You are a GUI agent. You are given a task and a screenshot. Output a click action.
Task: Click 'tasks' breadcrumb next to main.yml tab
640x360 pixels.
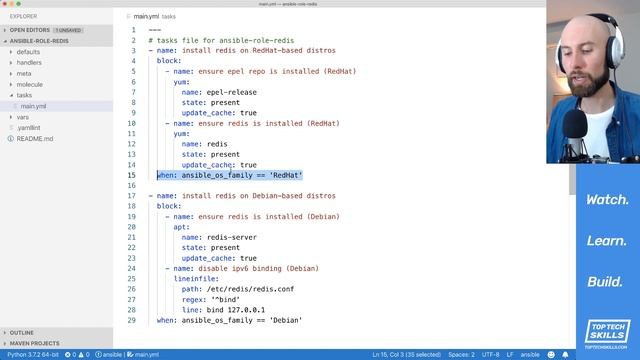click(x=169, y=17)
